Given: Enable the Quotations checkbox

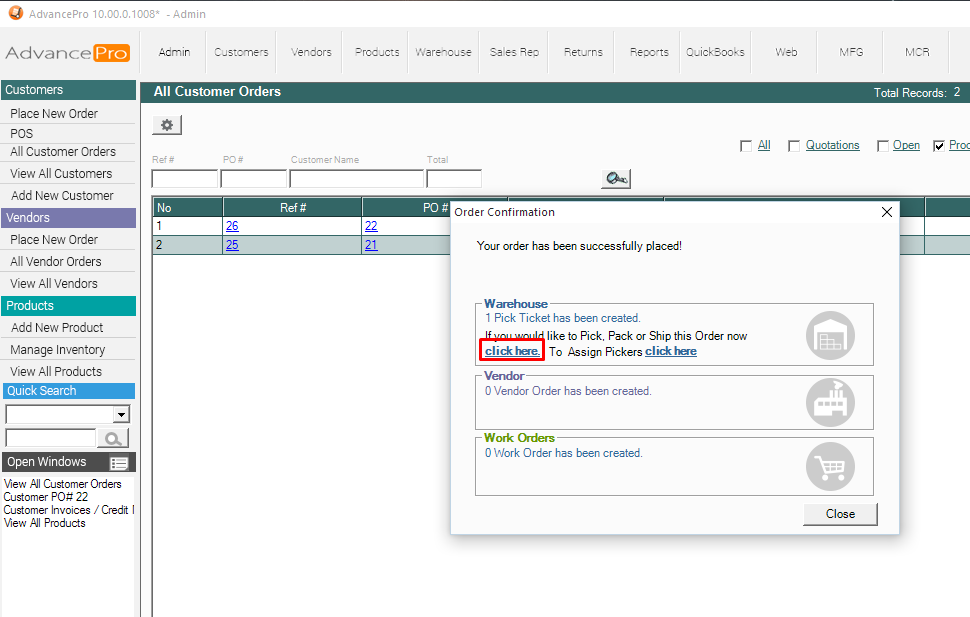Looking at the screenshot, I should point(794,146).
